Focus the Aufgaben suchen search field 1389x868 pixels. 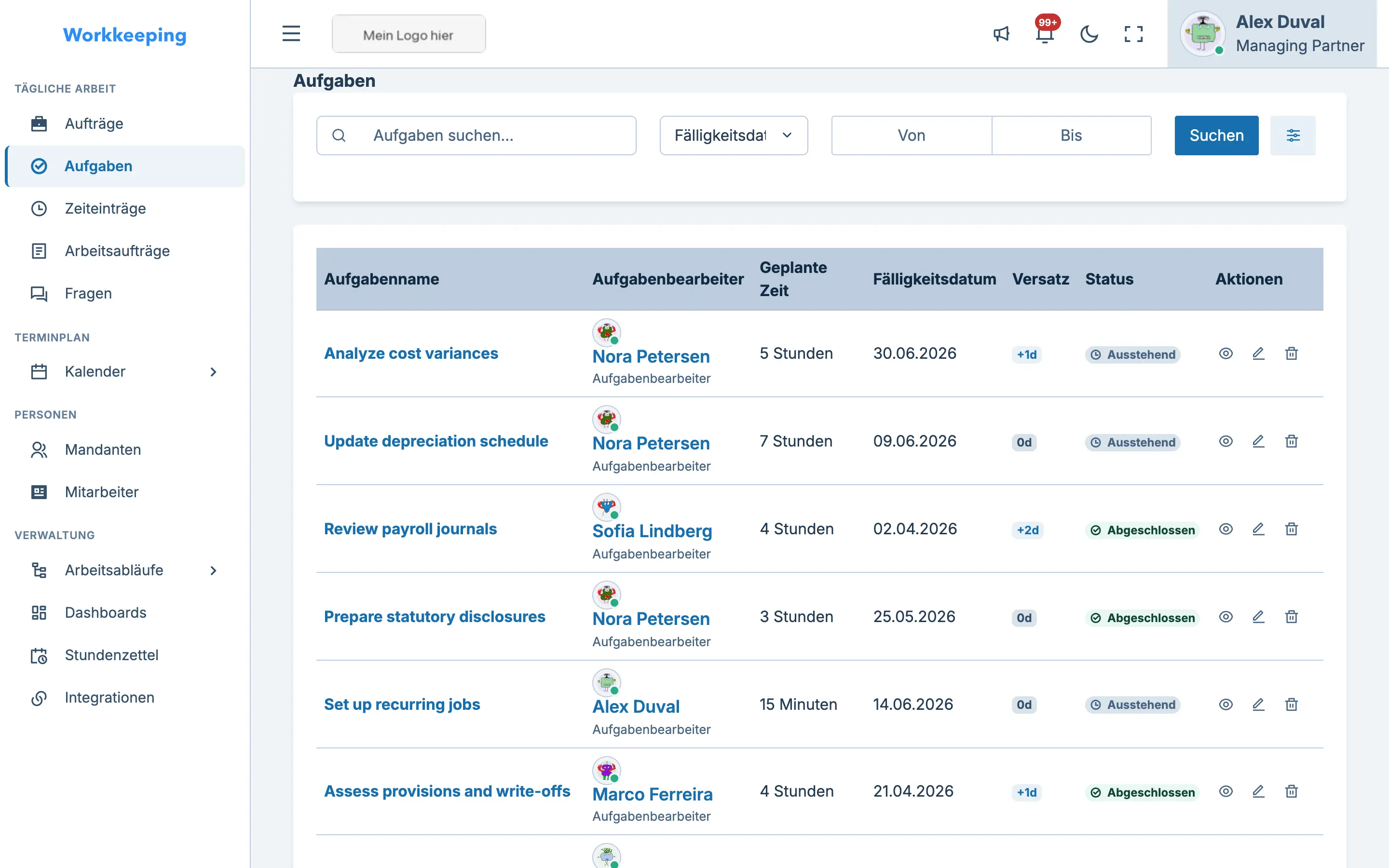(477, 136)
